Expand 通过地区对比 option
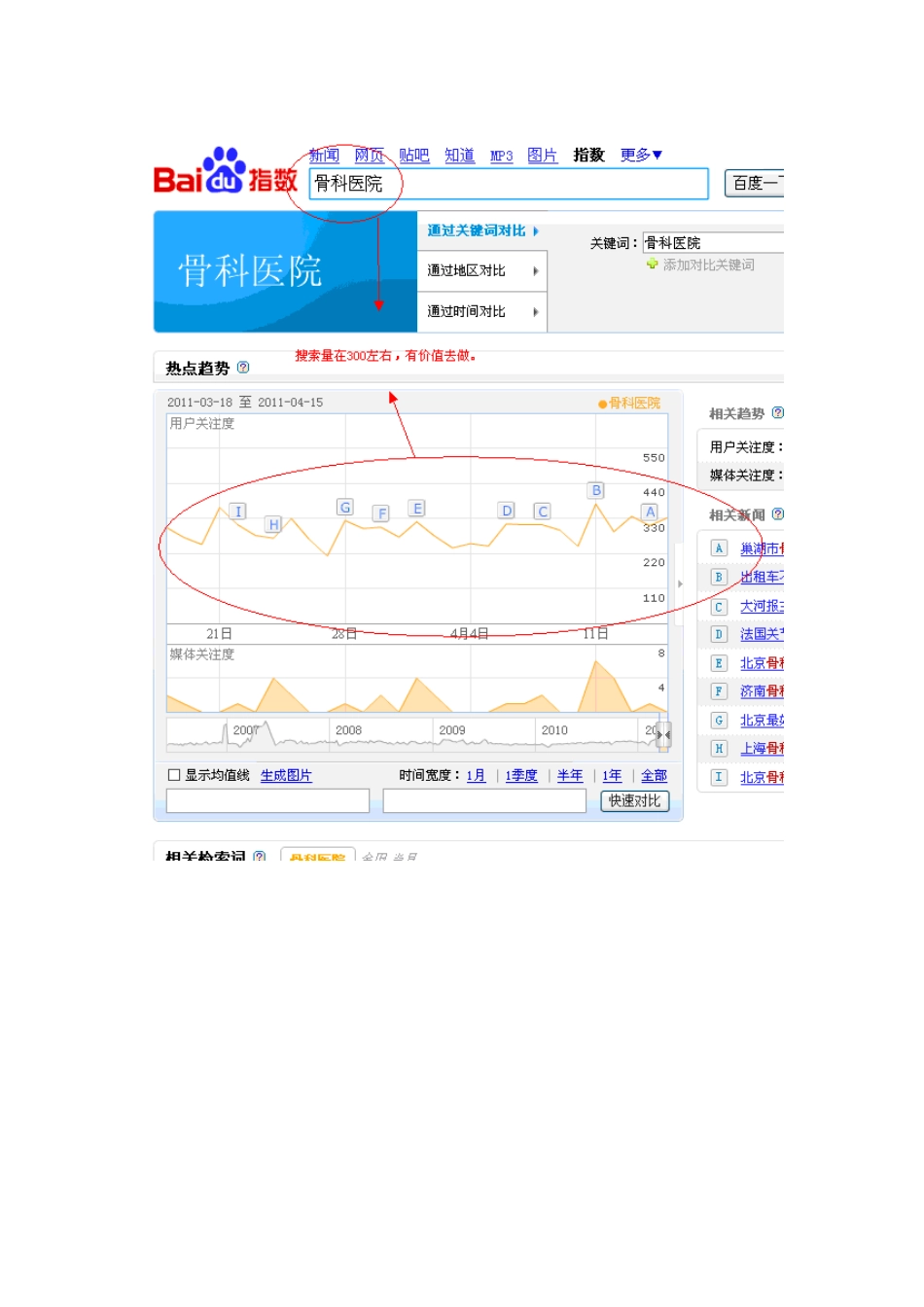This screenshot has height=1307, width=924. click(x=481, y=270)
